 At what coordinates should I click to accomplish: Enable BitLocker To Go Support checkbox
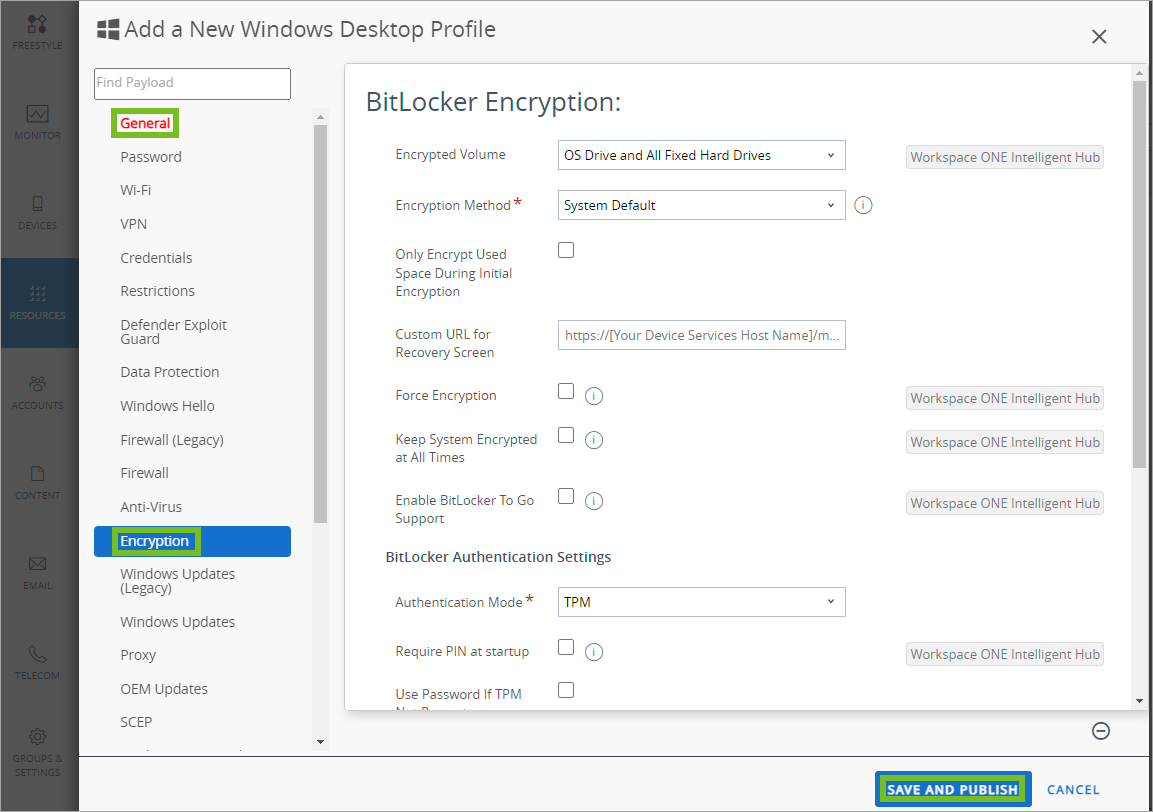click(x=565, y=496)
